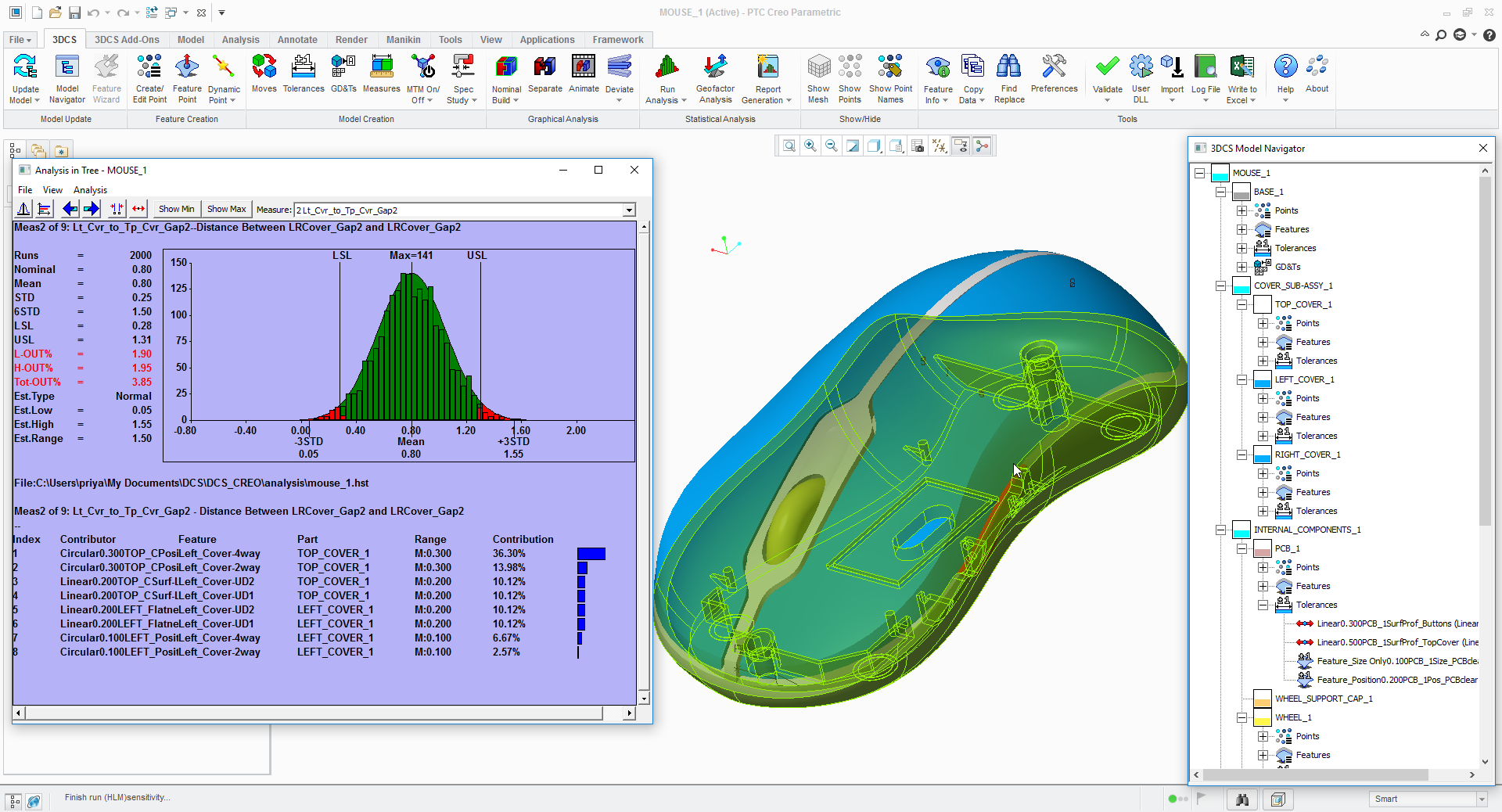Select the WHEEL_SUPPORT_CAP_1 tree item
Image resolution: width=1502 pixels, height=812 pixels.
click(1323, 699)
